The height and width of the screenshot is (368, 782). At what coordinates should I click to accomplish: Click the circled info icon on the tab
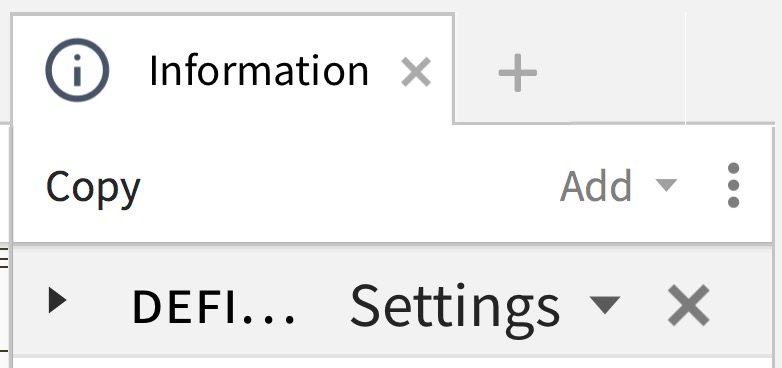pyautogui.click(x=77, y=70)
